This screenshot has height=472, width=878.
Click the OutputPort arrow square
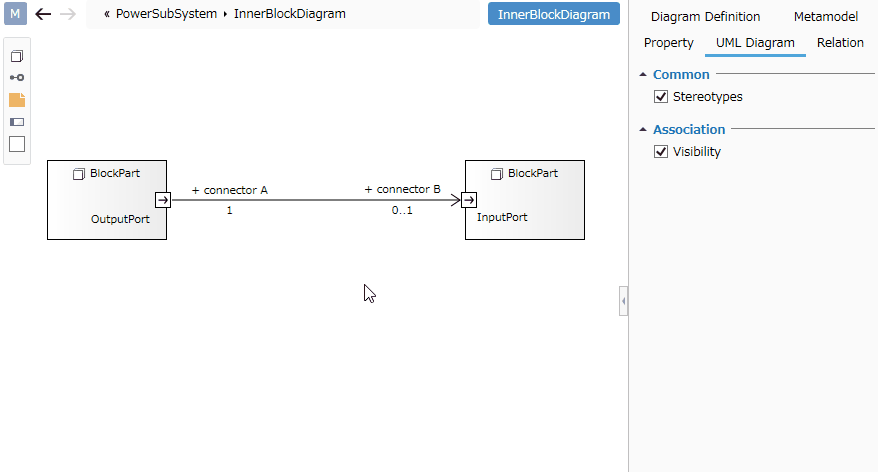click(x=163, y=200)
